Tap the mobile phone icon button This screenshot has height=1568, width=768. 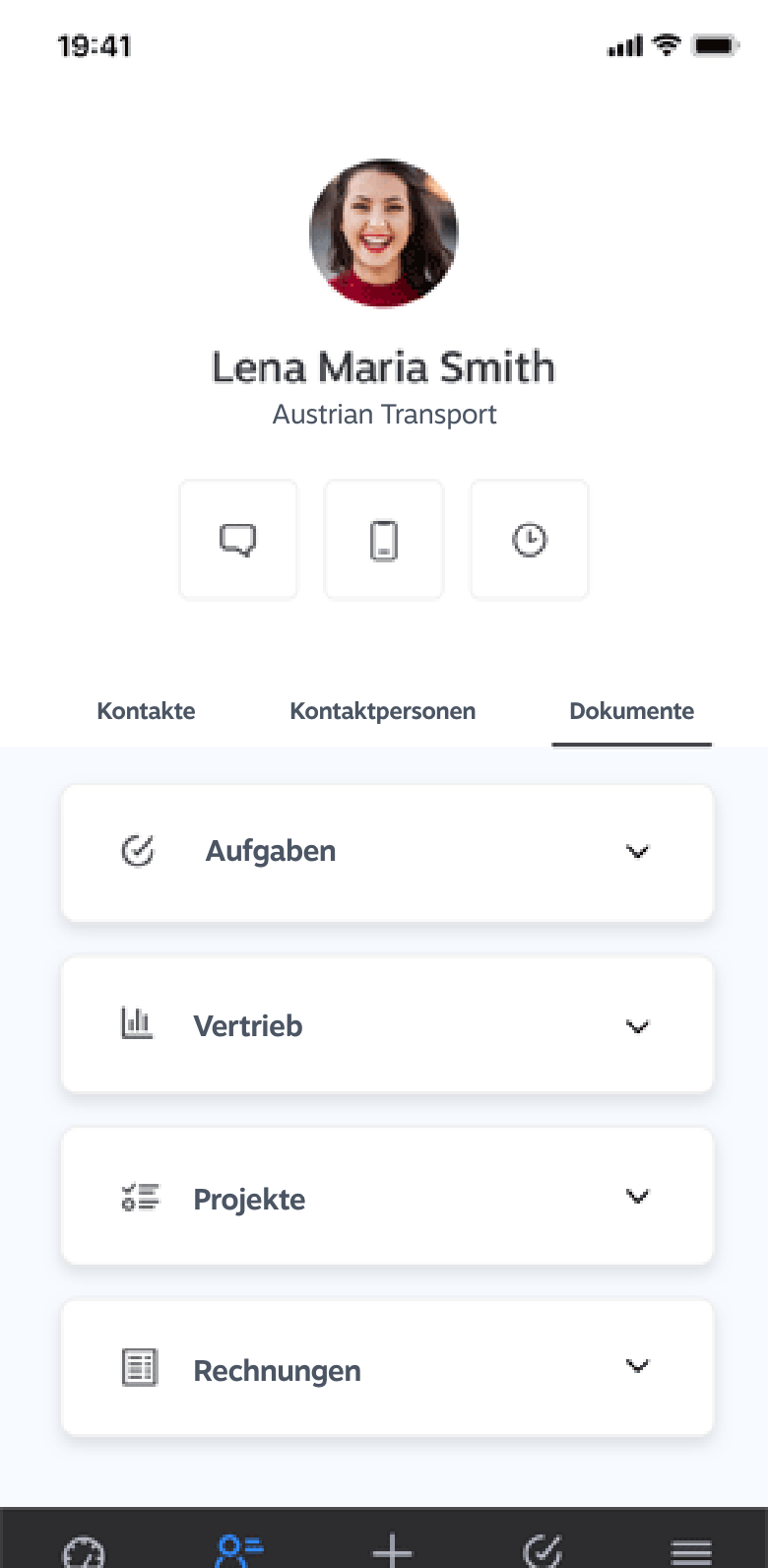pos(384,540)
